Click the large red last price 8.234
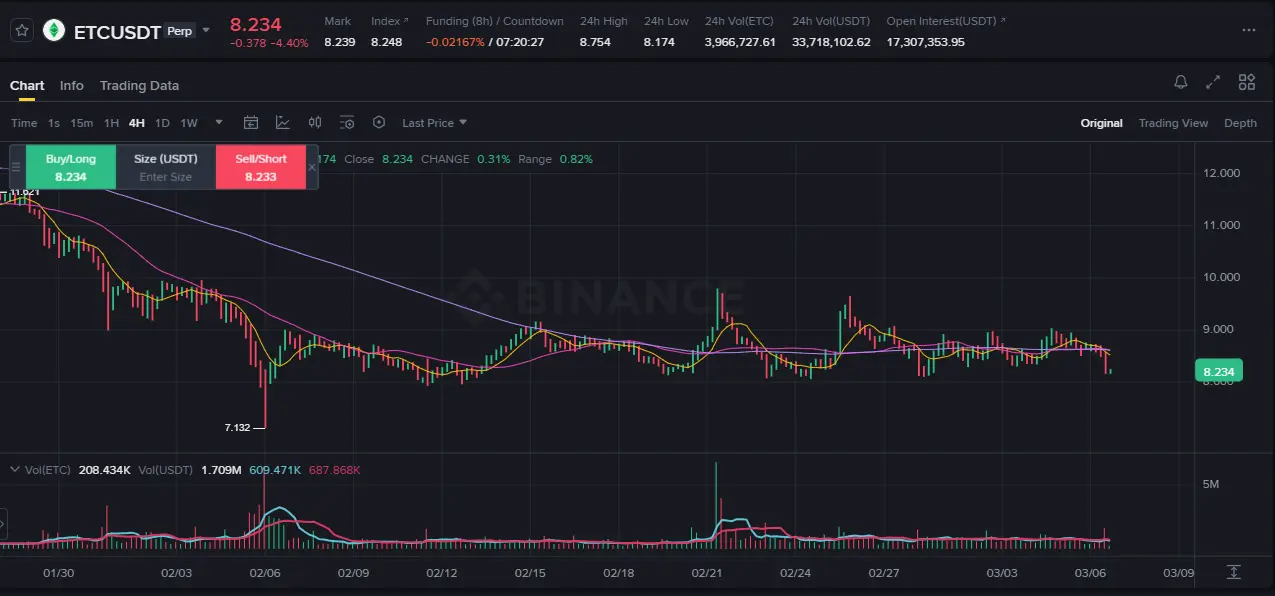The height and width of the screenshot is (596, 1275). [256, 24]
